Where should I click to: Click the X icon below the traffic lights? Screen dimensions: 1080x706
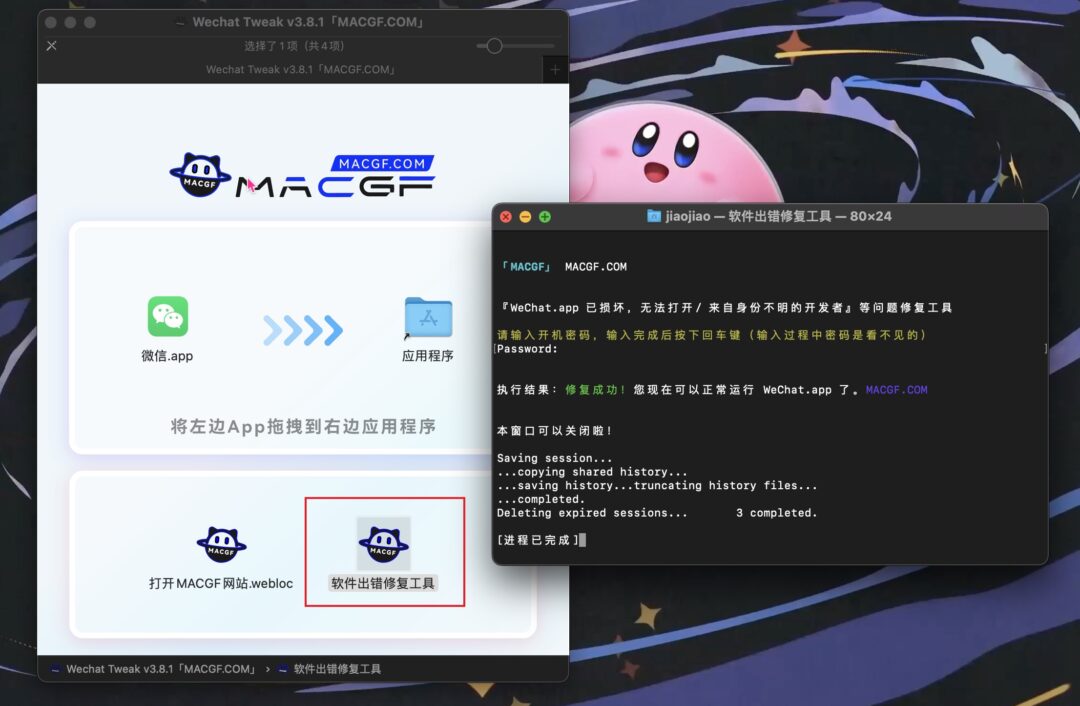coord(50,45)
